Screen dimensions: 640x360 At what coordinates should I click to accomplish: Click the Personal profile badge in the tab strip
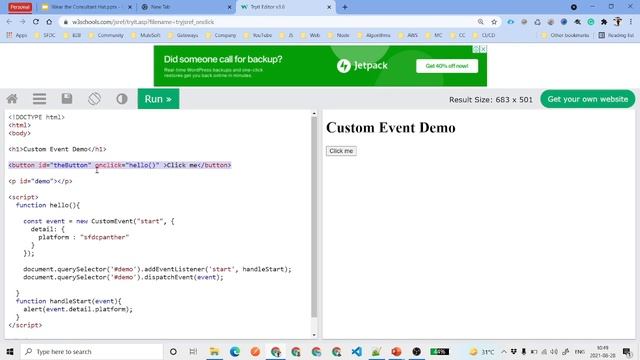(x=20, y=7)
